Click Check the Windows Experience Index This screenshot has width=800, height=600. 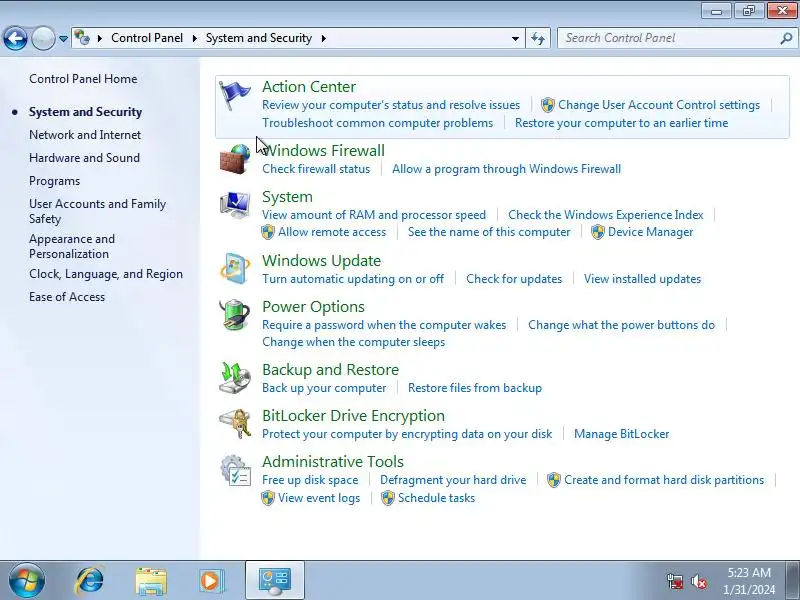606,215
